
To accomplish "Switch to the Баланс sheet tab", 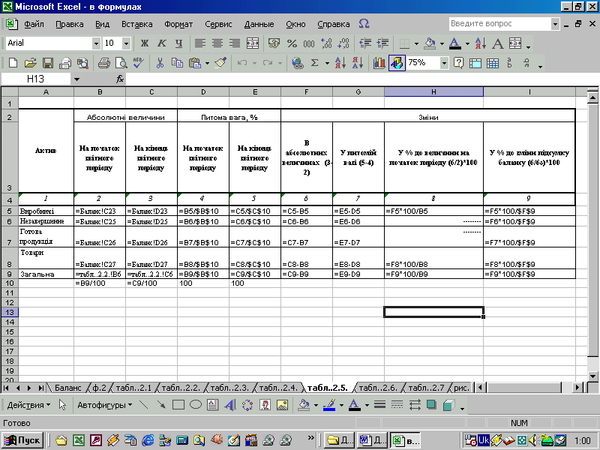I will tap(67, 388).
